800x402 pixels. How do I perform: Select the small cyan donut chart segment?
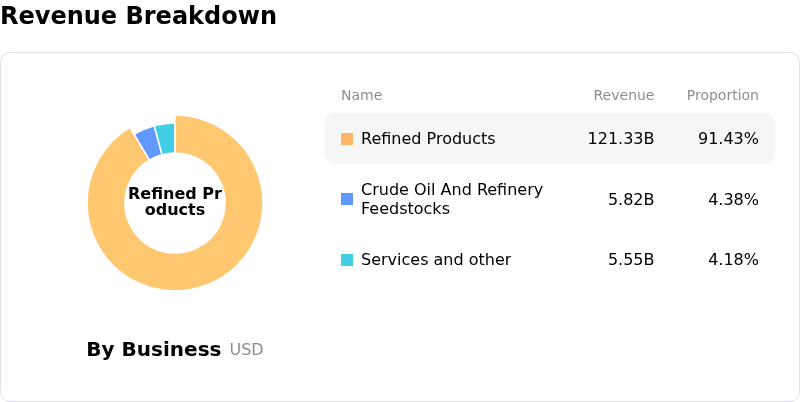pos(166,136)
